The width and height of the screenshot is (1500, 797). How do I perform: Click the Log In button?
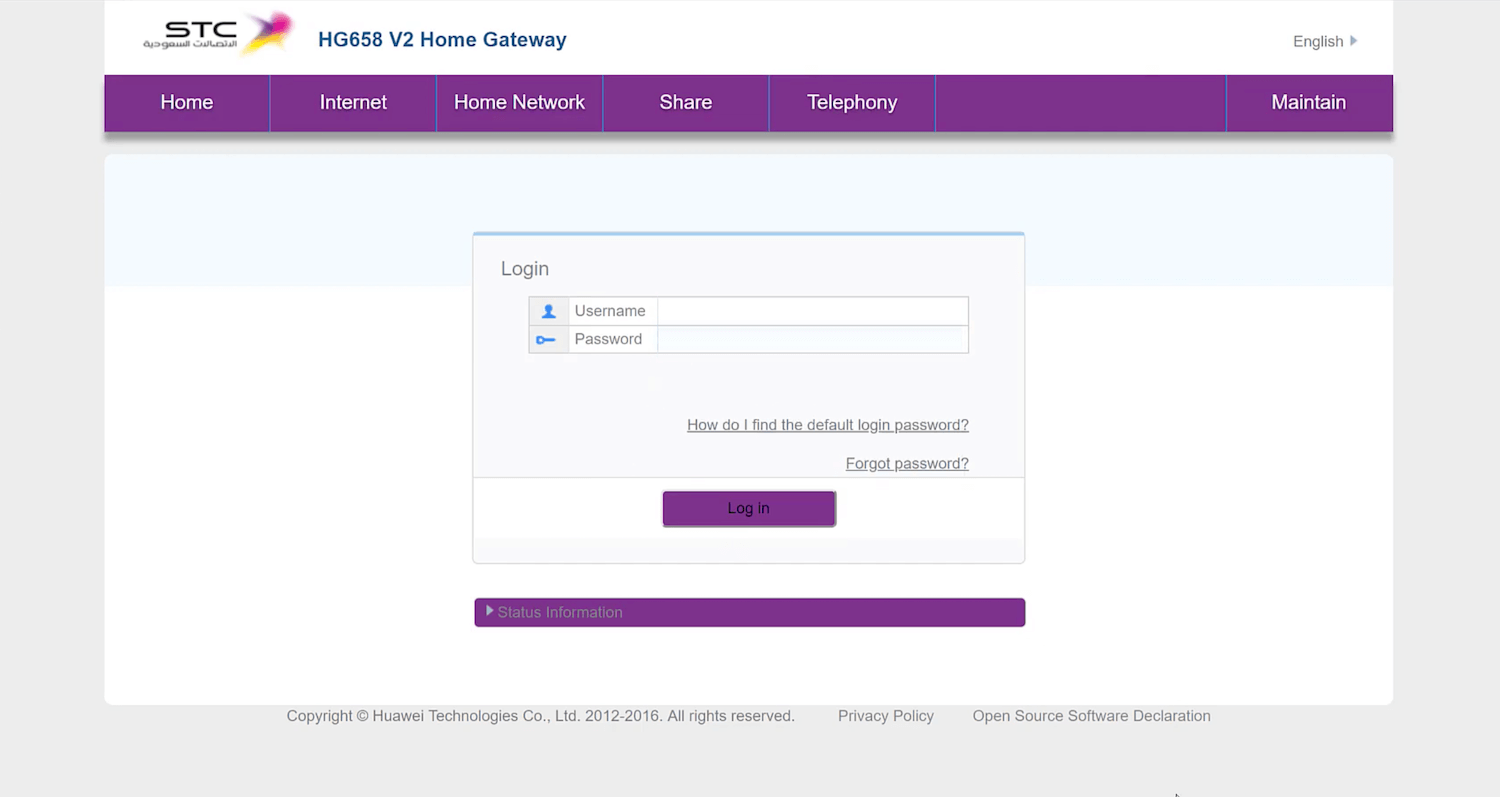[749, 508]
